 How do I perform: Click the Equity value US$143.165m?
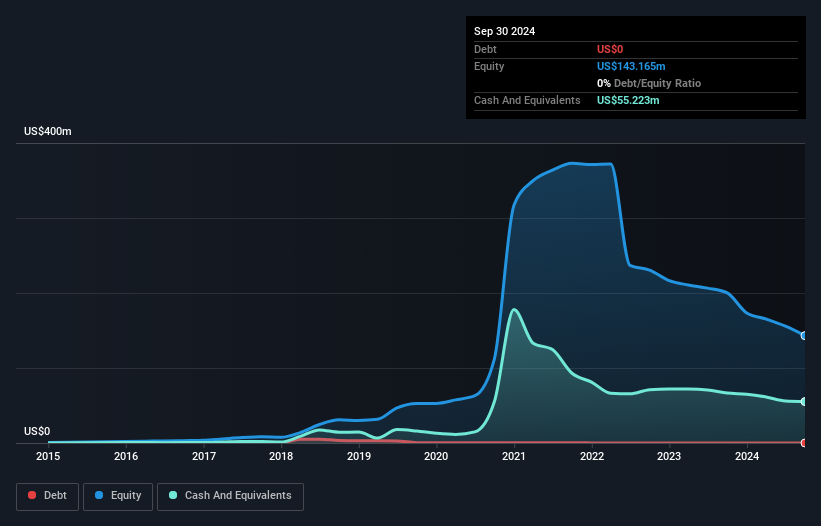[631, 66]
